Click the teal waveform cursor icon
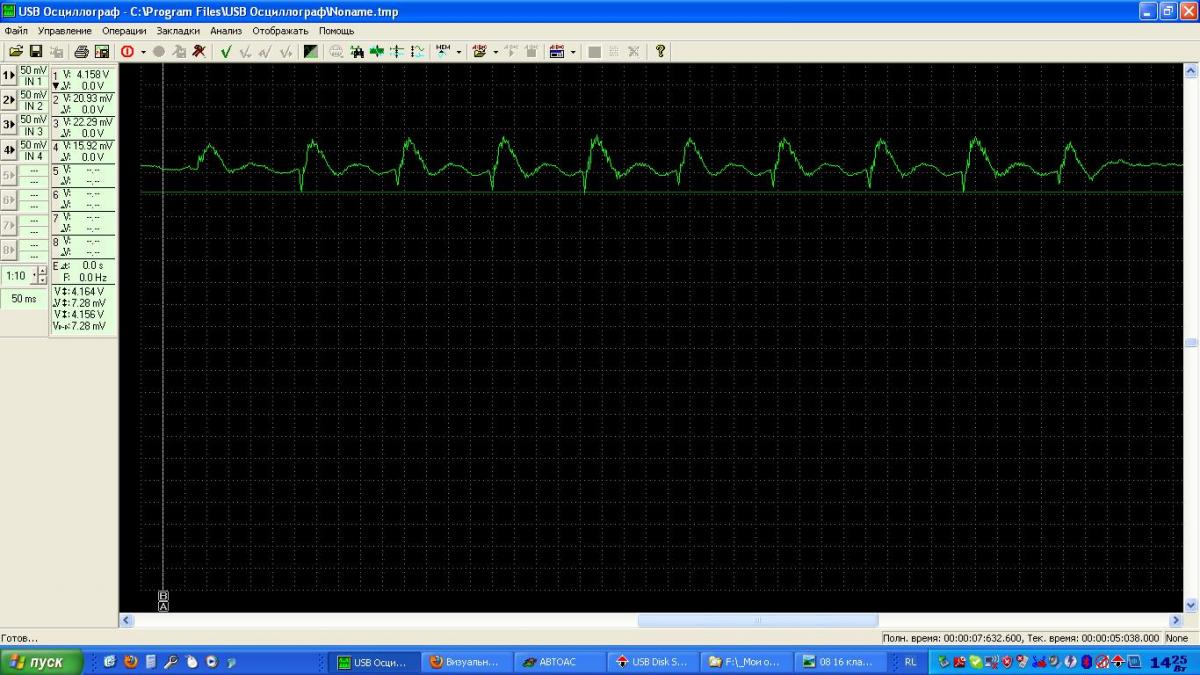The height and width of the screenshot is (675, 1200). [x=418, y=51]
